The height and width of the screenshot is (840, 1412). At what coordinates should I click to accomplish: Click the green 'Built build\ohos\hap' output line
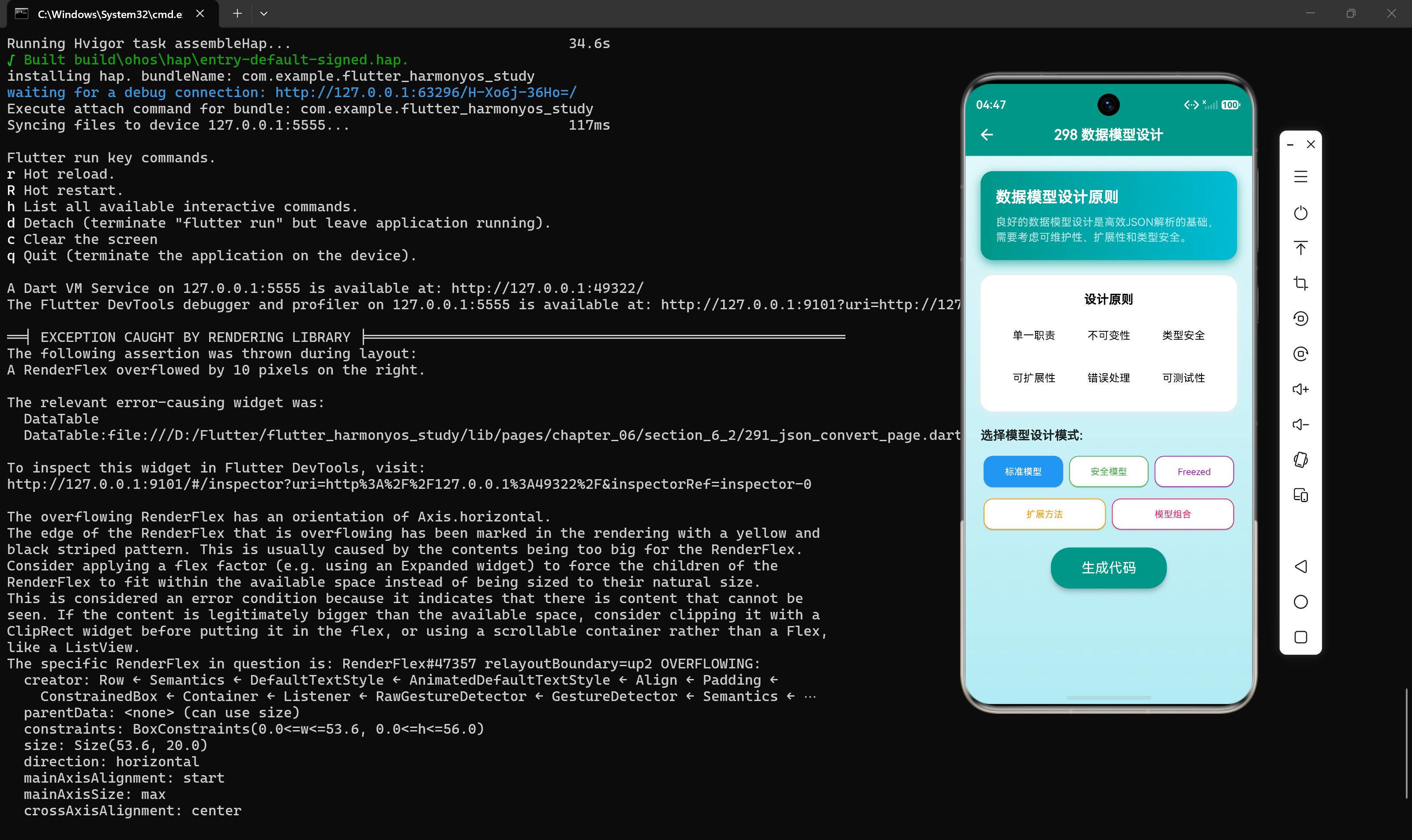207,60
